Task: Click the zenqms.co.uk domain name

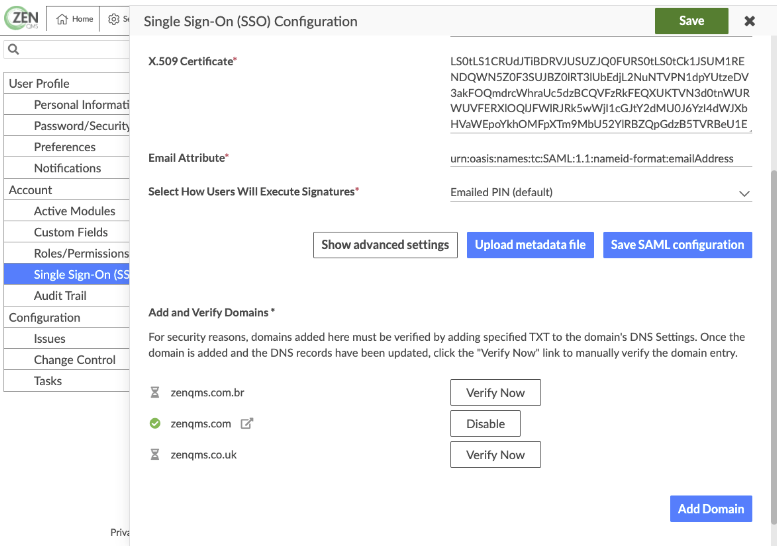Action: point(203,455)
